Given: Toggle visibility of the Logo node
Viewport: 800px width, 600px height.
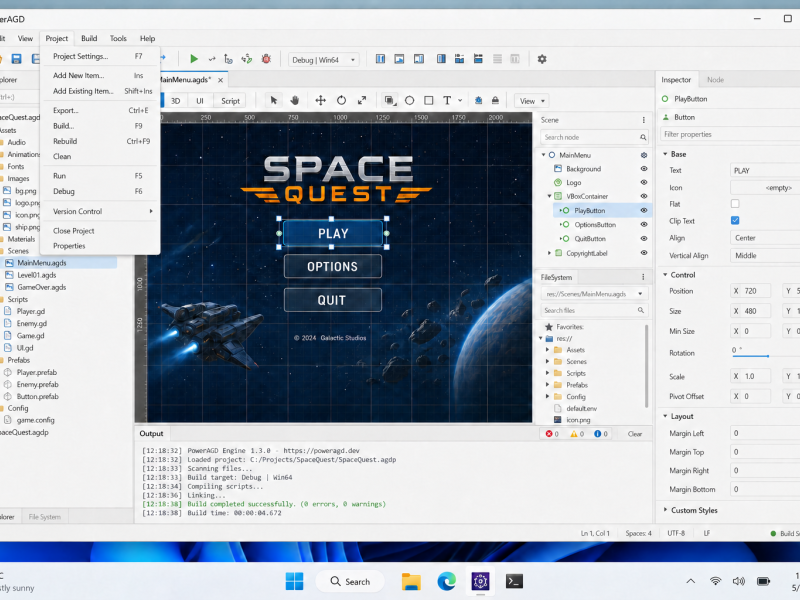Looking at the screenshot, I should (x=644, y=182).
